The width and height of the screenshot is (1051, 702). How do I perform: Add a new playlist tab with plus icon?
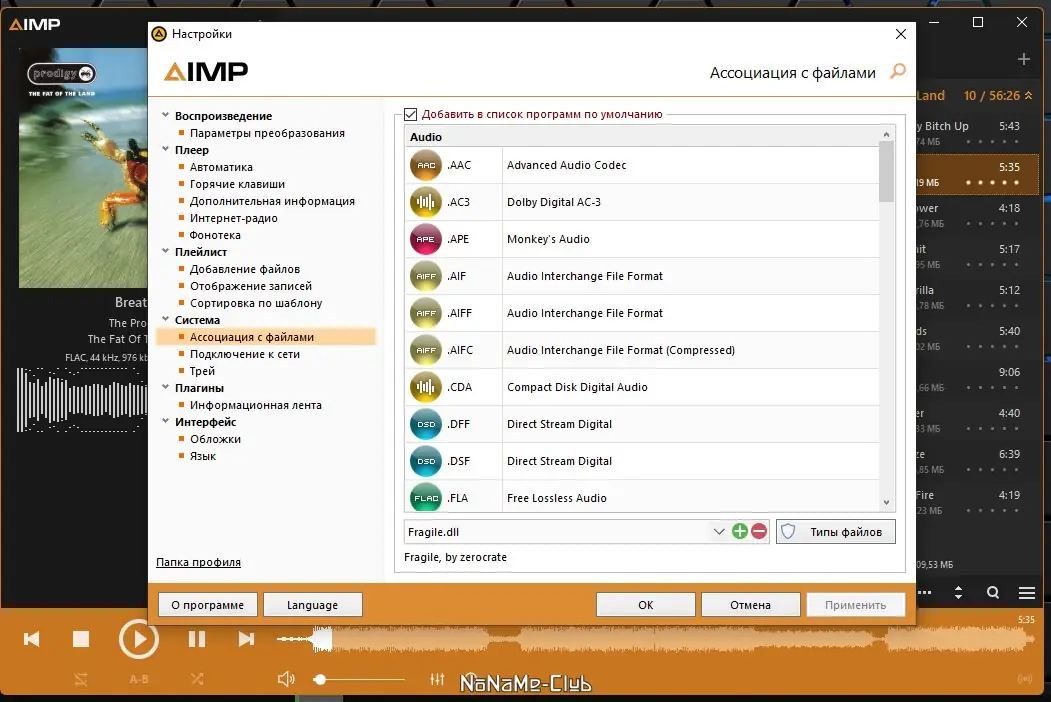pos(1024,59)
